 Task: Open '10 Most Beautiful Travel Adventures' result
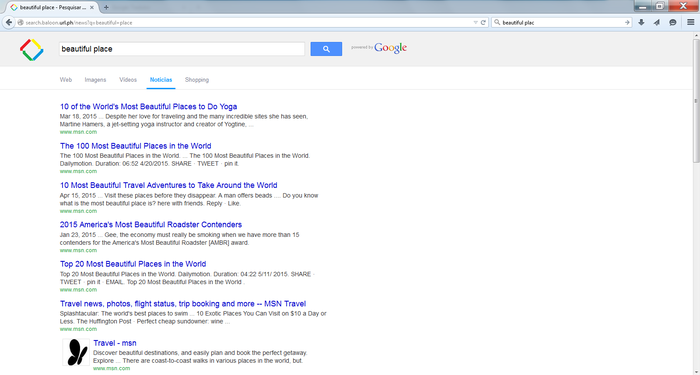pyautogui.click(x=169, y=185)
